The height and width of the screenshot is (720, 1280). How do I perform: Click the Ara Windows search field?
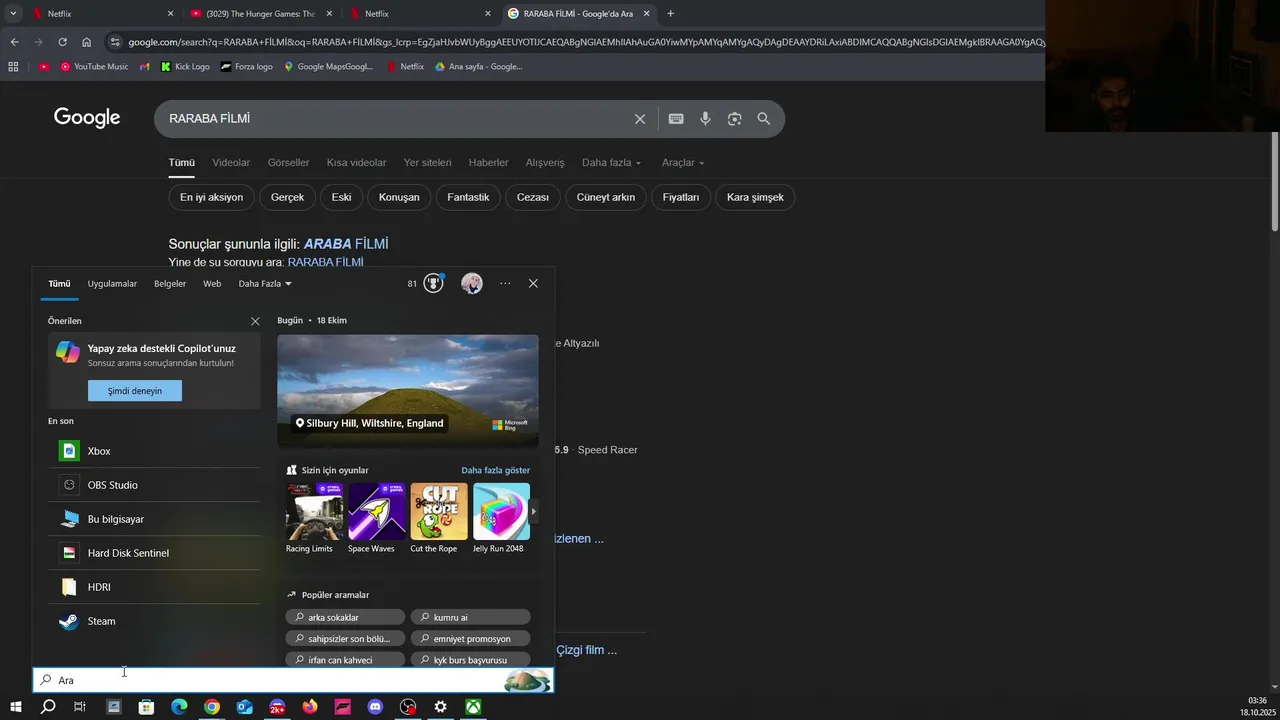pyautogui.click(x=292, y=680)
